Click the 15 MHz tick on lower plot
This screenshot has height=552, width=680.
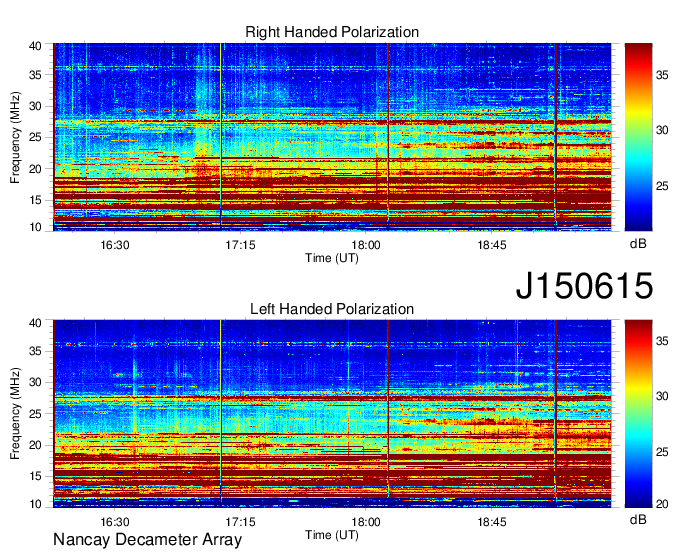tap(36, 477)
